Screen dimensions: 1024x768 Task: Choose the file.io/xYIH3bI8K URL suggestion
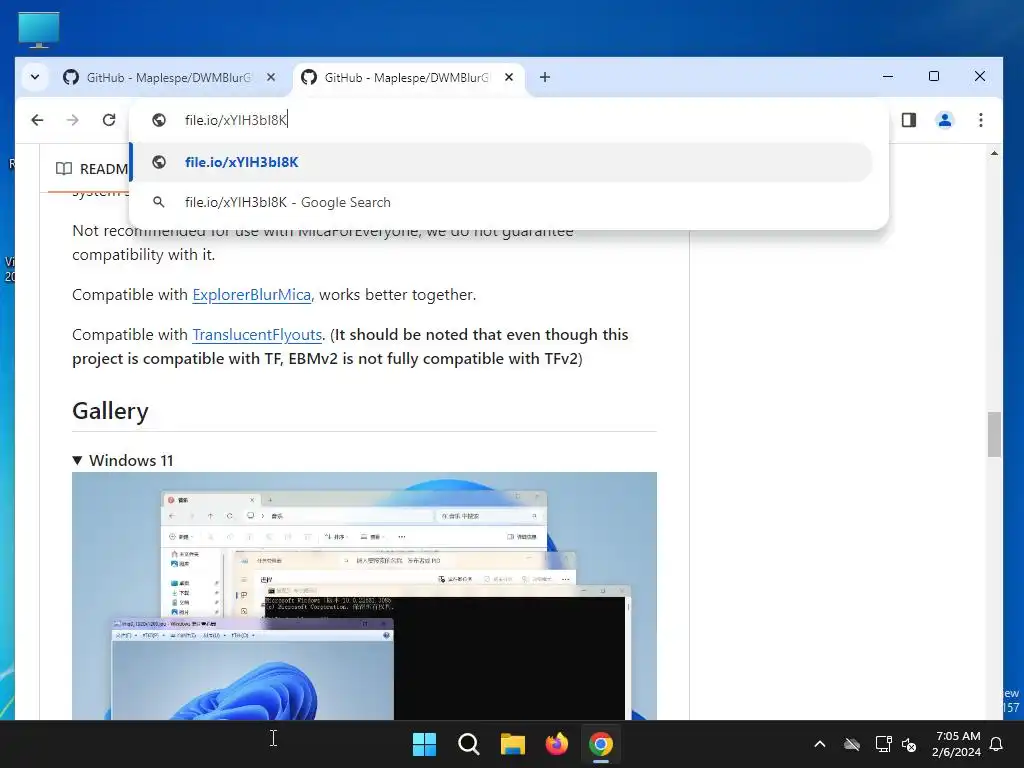502,162
